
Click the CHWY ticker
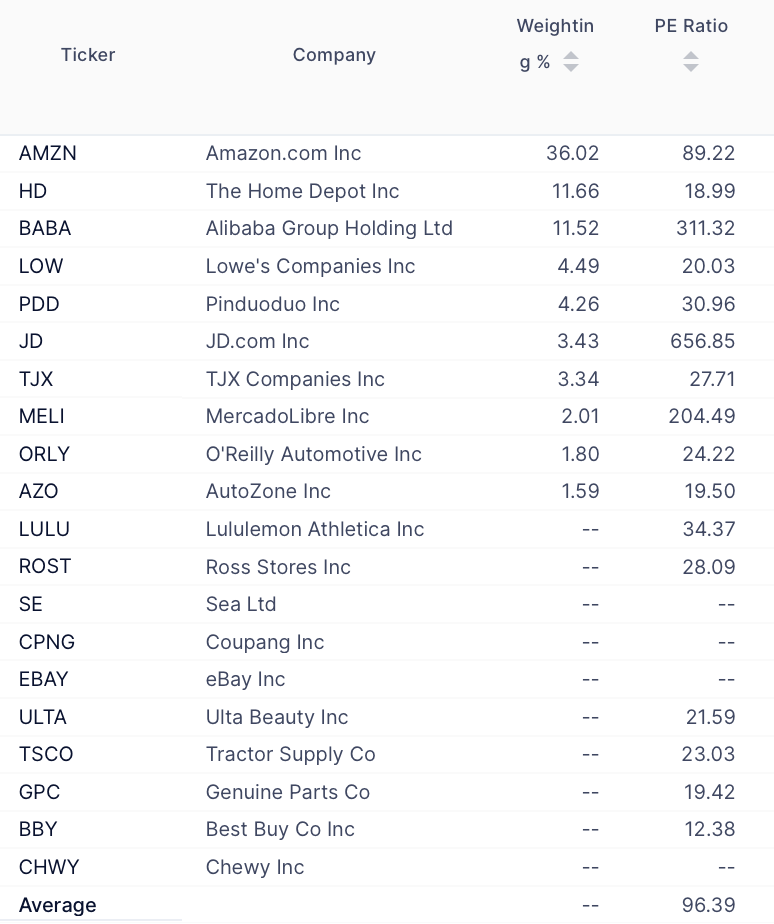(49, 867)
